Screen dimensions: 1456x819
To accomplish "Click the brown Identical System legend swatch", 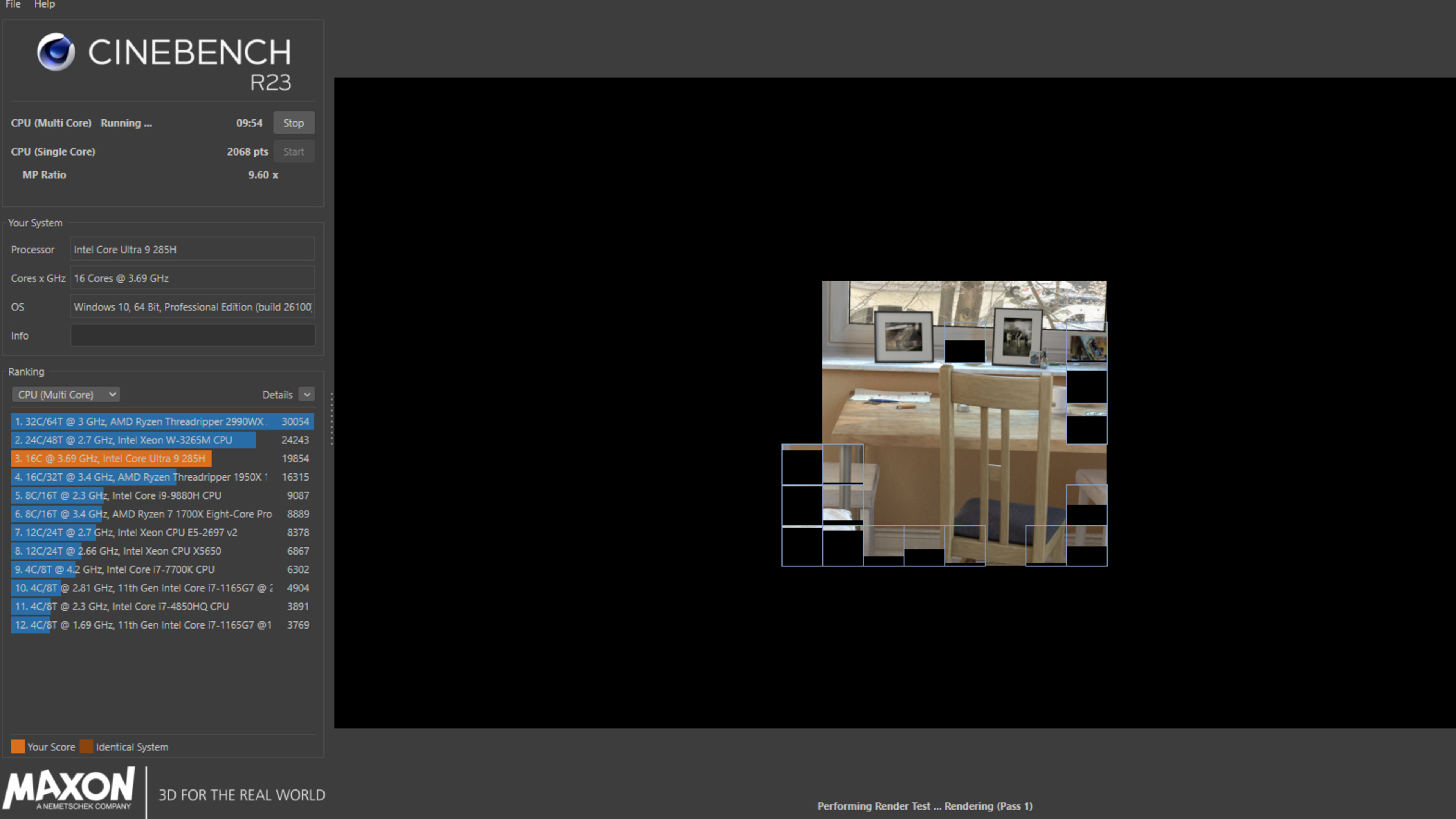I will pos(86,747).
